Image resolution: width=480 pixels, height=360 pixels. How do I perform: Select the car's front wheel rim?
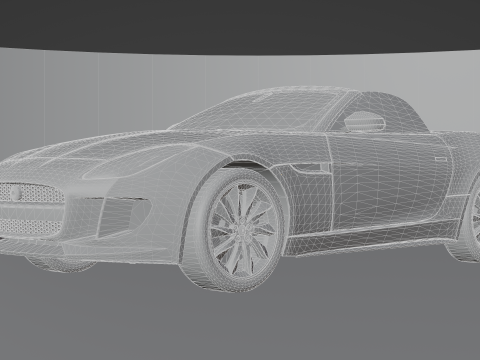tap(244, 230)
